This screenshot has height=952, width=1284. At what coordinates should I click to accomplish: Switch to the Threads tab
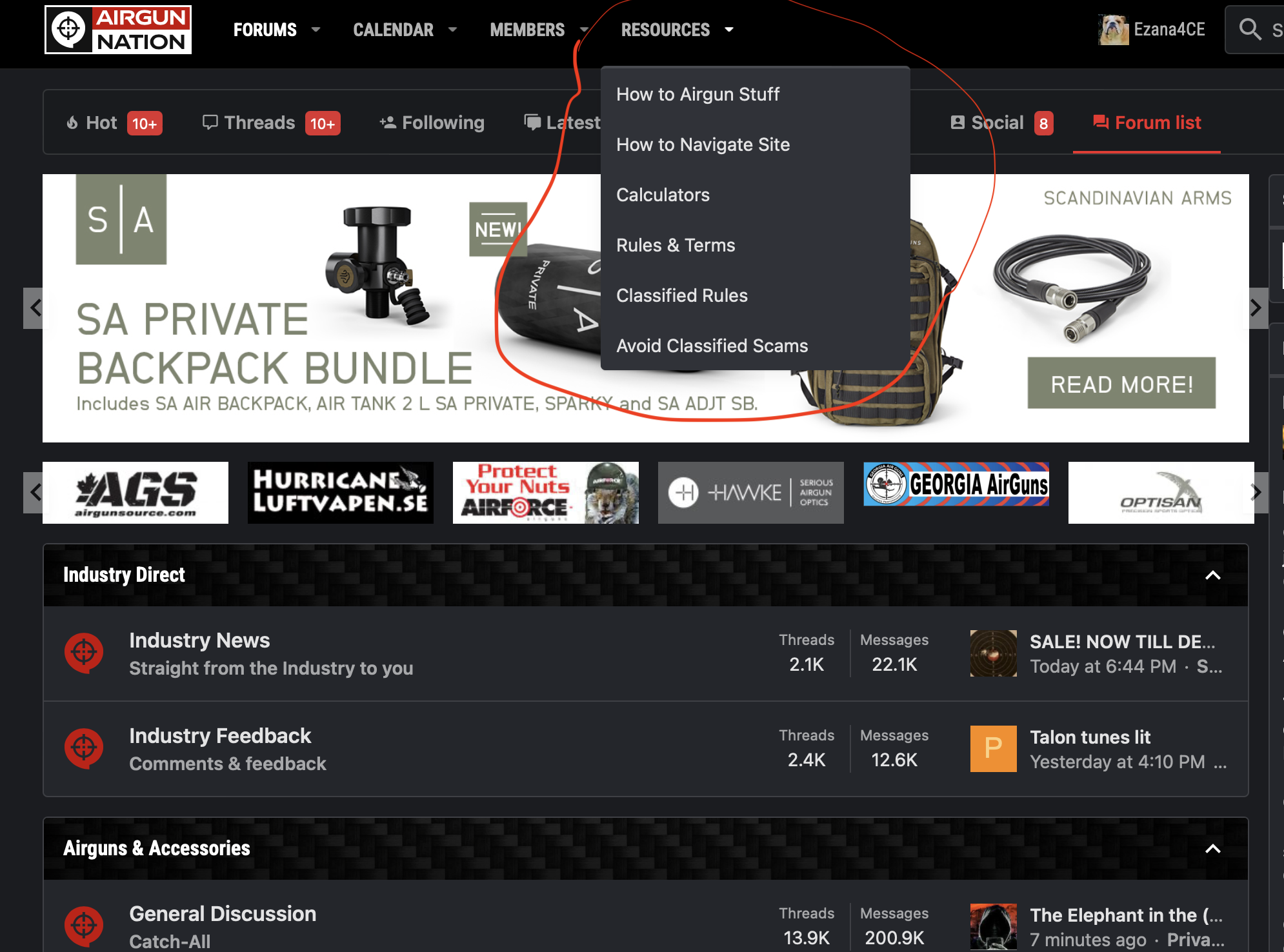click(271, 123)
